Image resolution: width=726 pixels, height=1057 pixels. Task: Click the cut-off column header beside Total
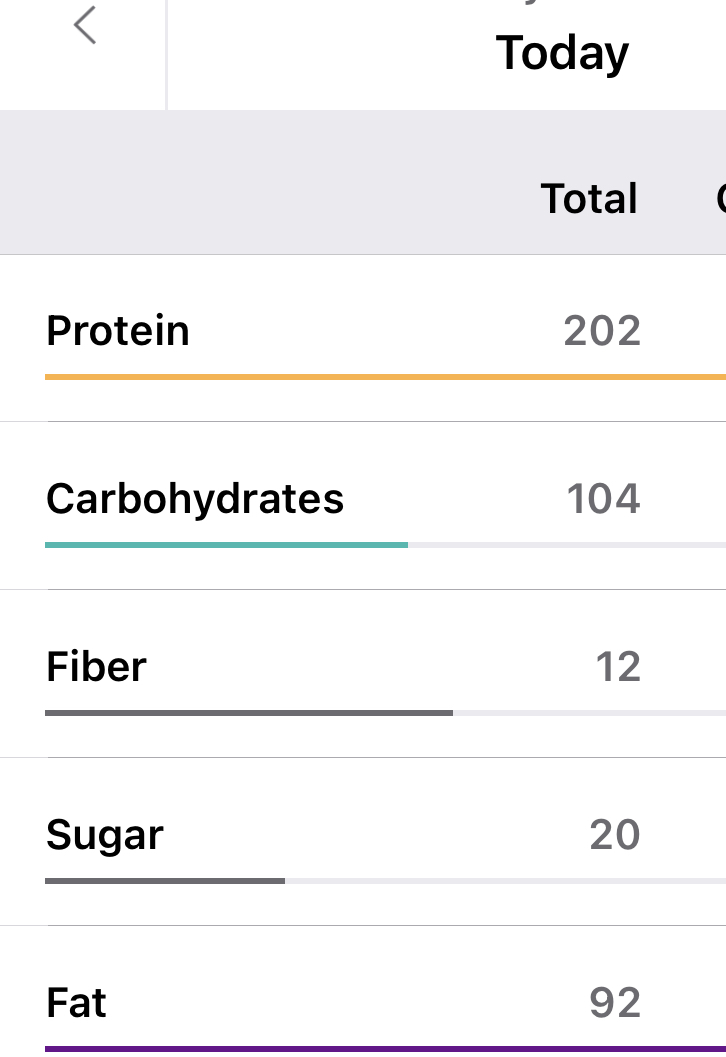point(720,198)
